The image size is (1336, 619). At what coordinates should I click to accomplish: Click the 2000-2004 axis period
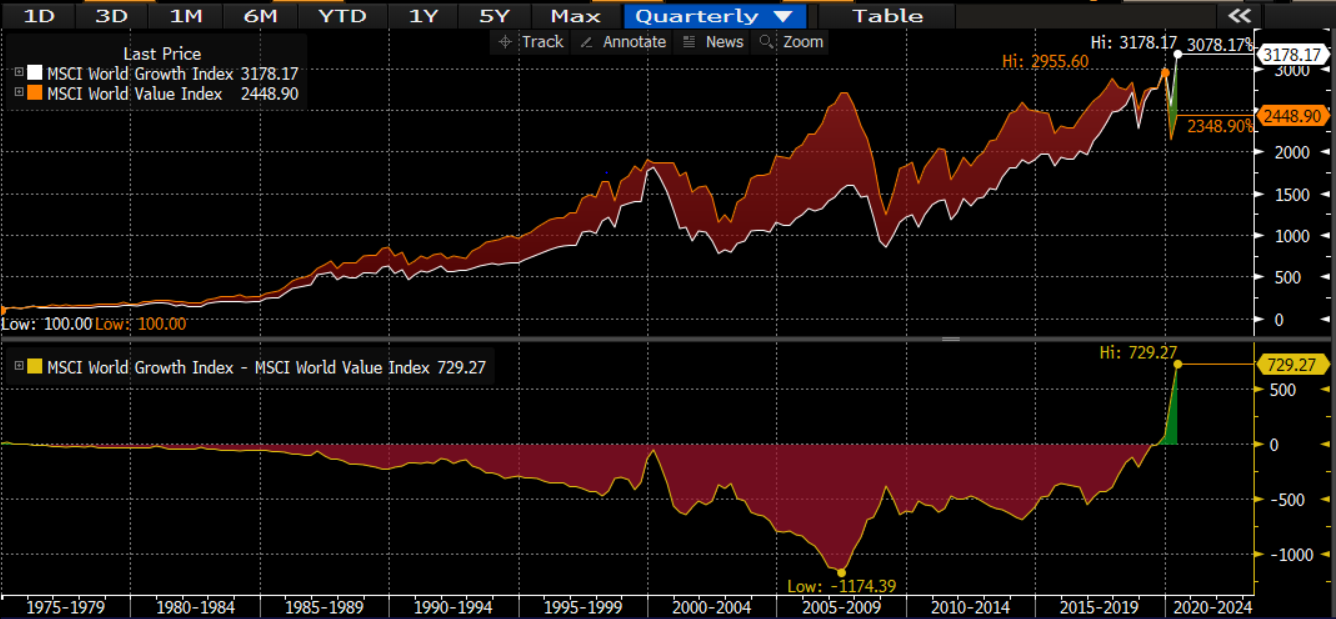[712, 606]
